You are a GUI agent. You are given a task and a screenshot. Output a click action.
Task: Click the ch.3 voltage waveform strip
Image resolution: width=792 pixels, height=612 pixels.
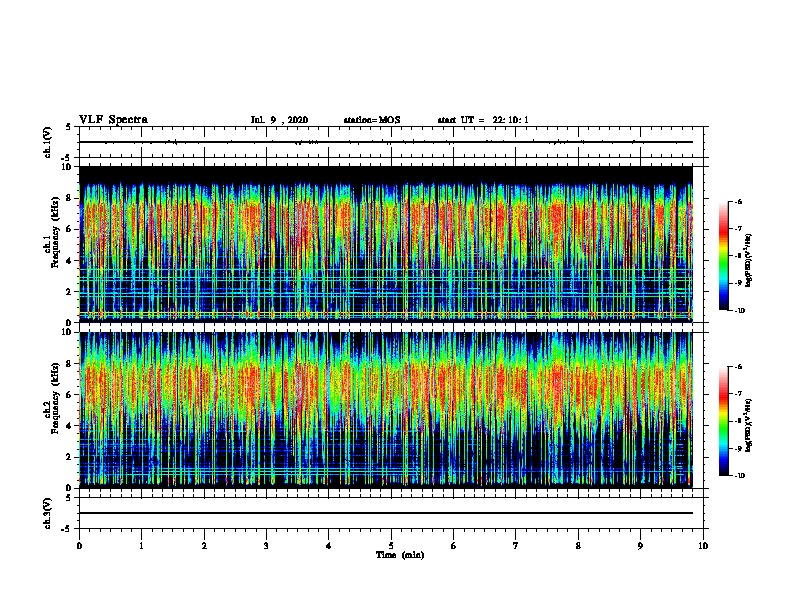coord(391,513)
